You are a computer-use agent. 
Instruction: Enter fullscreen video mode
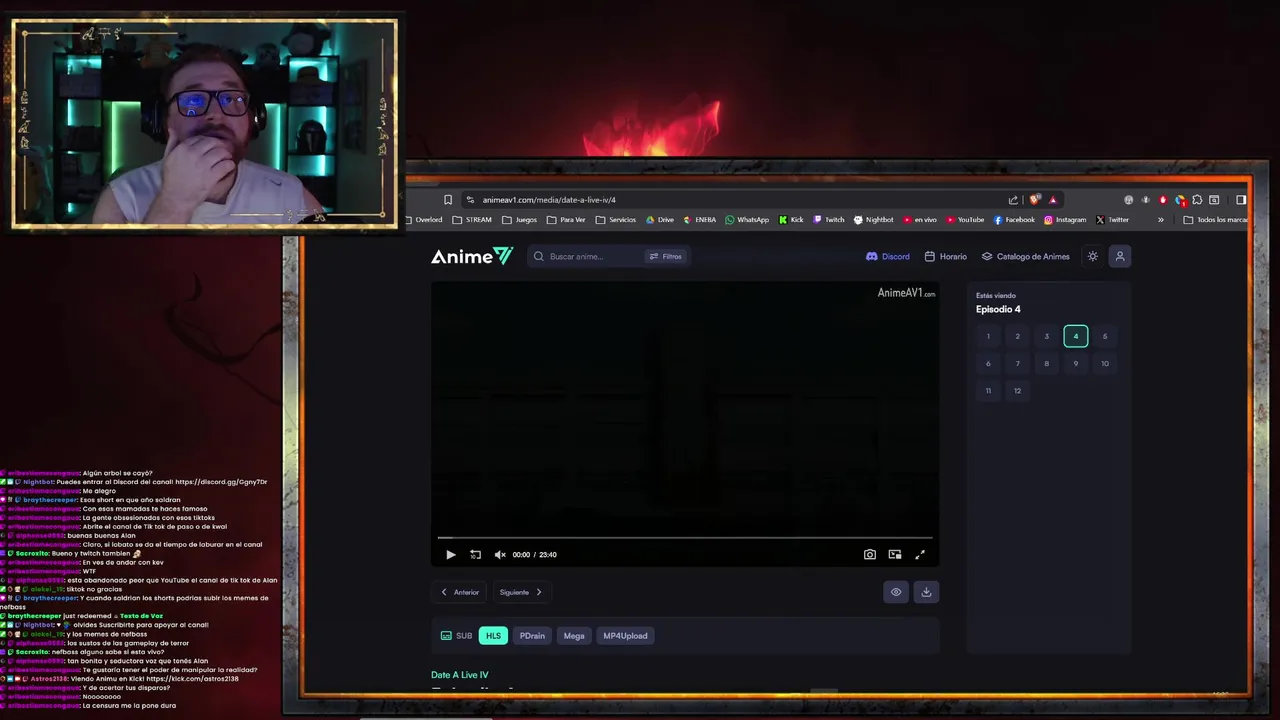(x=920, y=554)
